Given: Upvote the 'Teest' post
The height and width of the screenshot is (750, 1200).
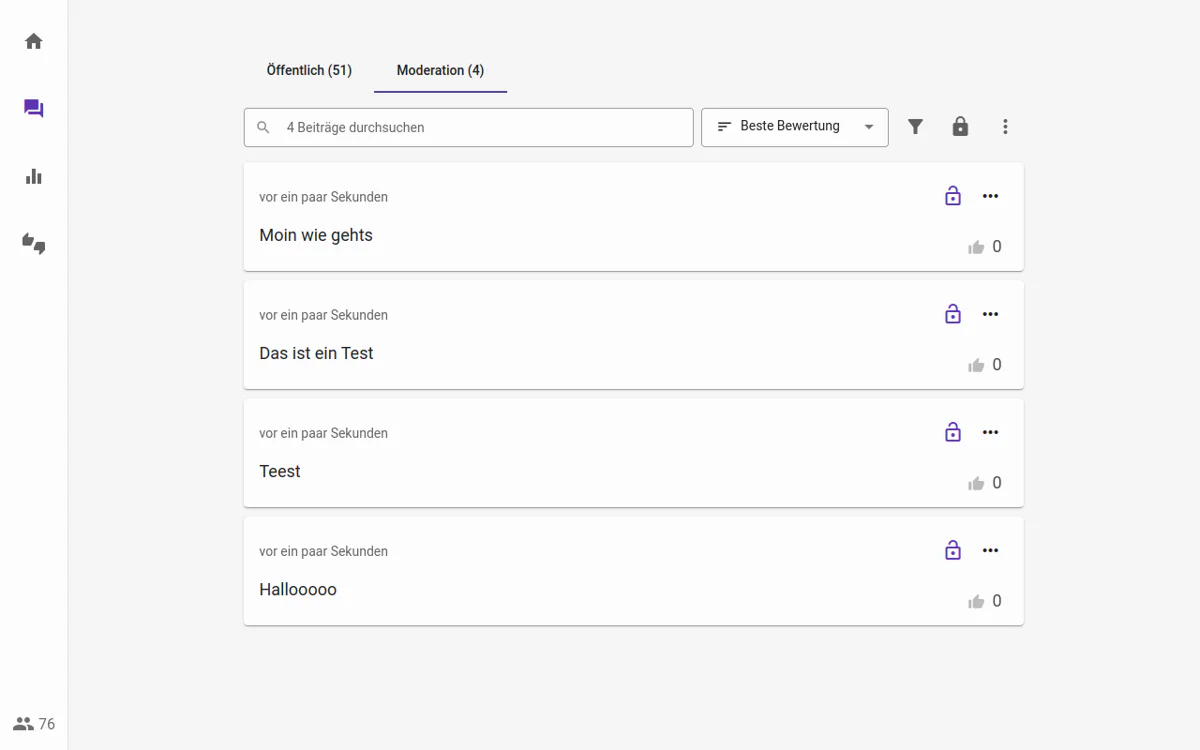Looking at the screenshot, I should [976, 484].
